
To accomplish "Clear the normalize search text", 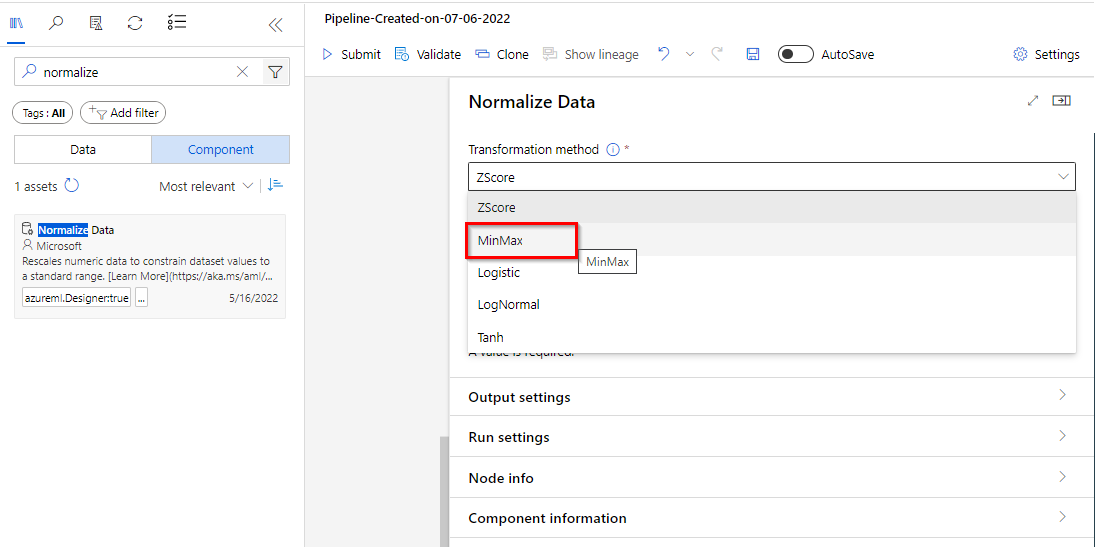I will (242, 72).
